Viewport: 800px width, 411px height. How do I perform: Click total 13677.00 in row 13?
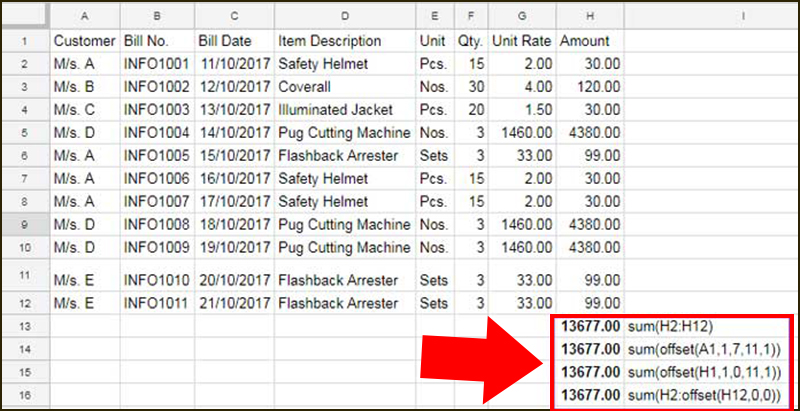(x=590, y=326)
